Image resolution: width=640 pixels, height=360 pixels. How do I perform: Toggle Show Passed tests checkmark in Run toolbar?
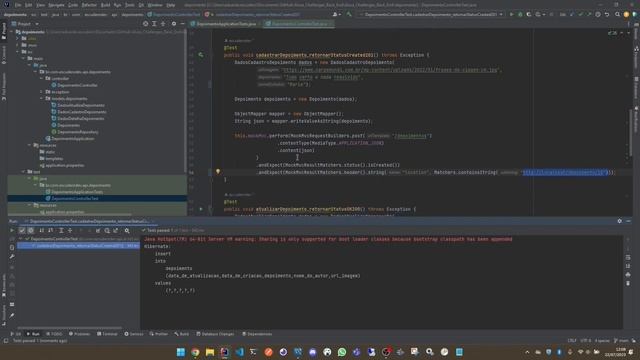[22, 231]
